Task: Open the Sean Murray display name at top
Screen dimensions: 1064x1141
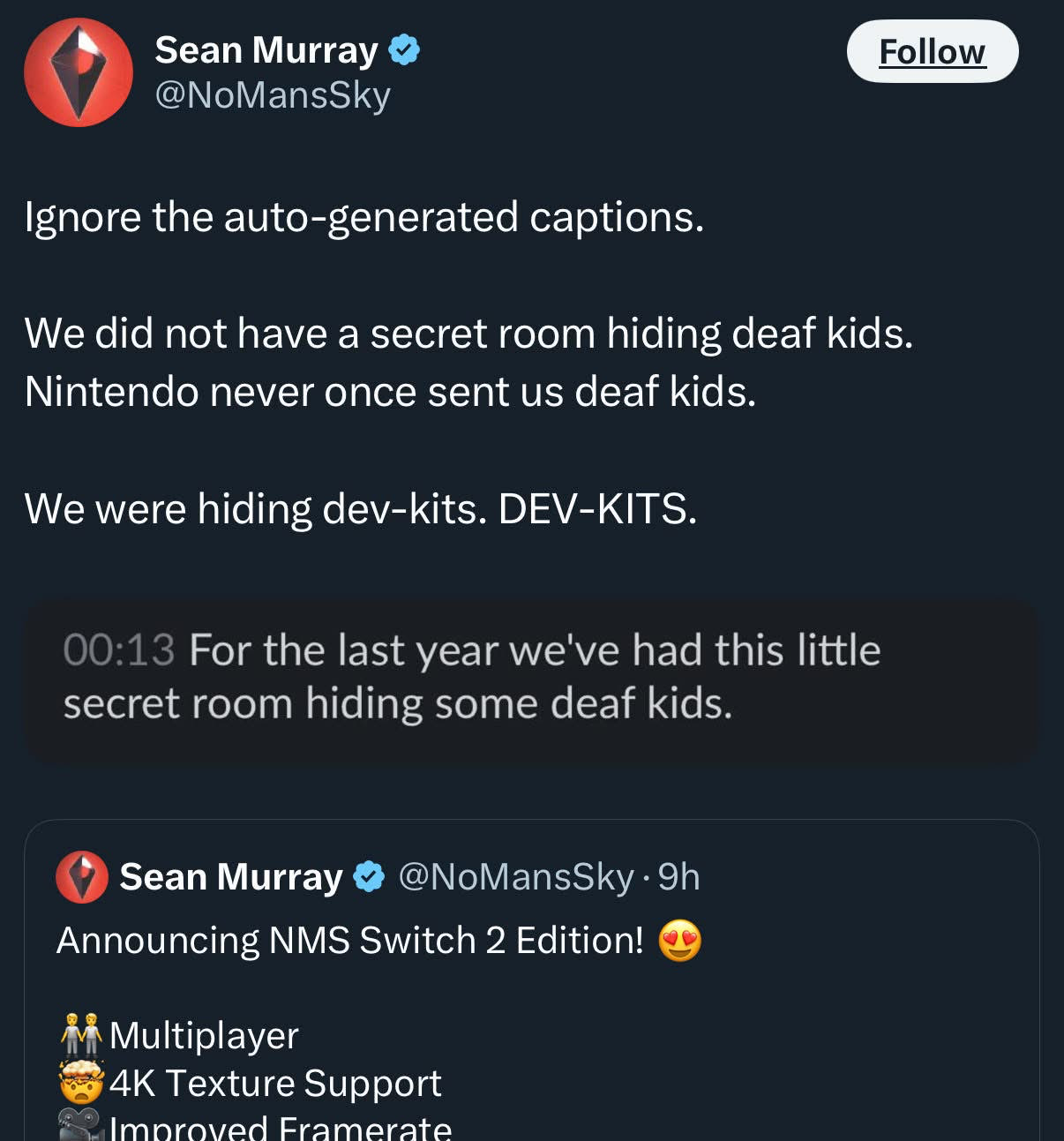Action: click(266, 50)
